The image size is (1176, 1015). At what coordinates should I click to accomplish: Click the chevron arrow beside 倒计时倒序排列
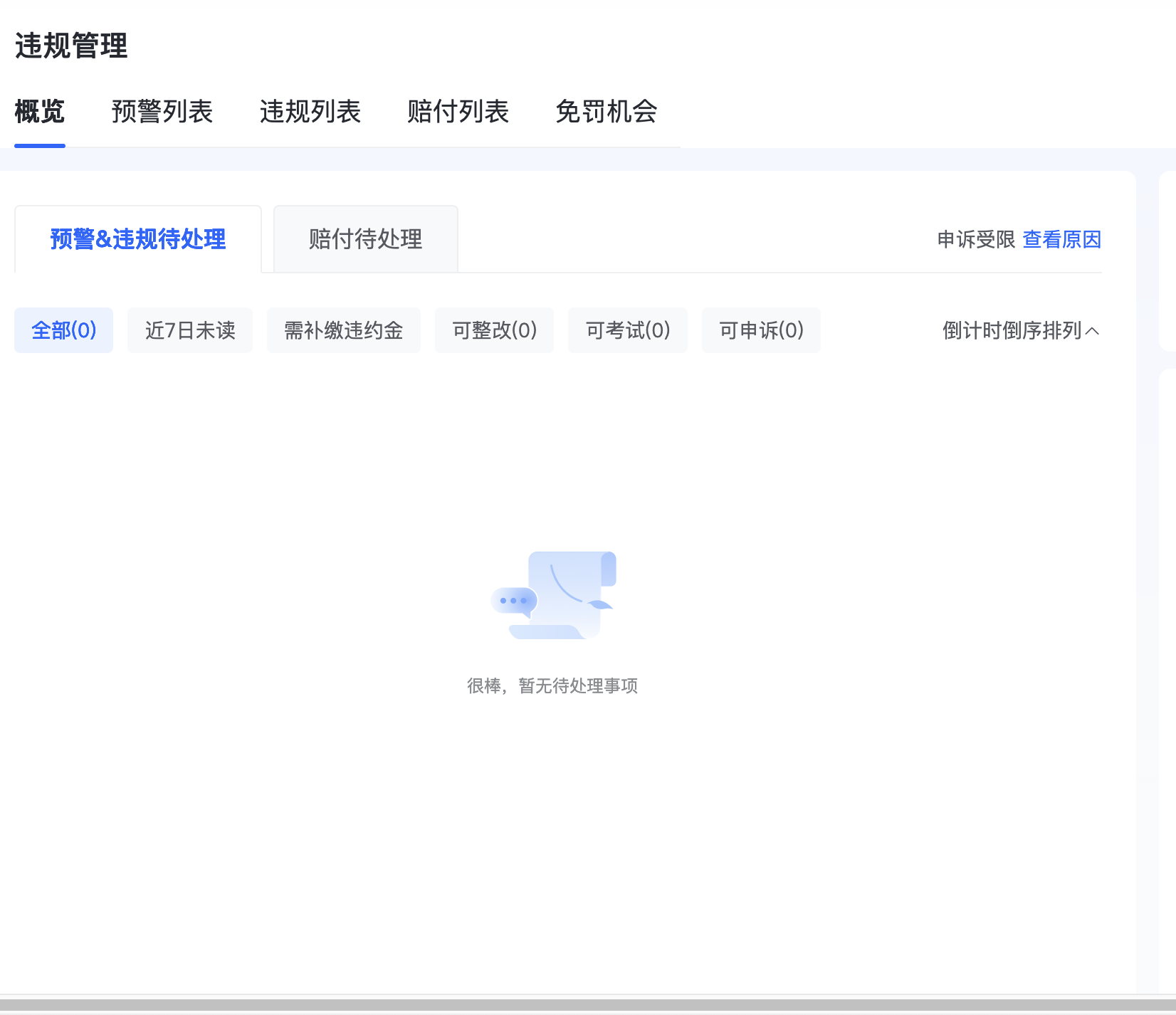[1093, 331]
